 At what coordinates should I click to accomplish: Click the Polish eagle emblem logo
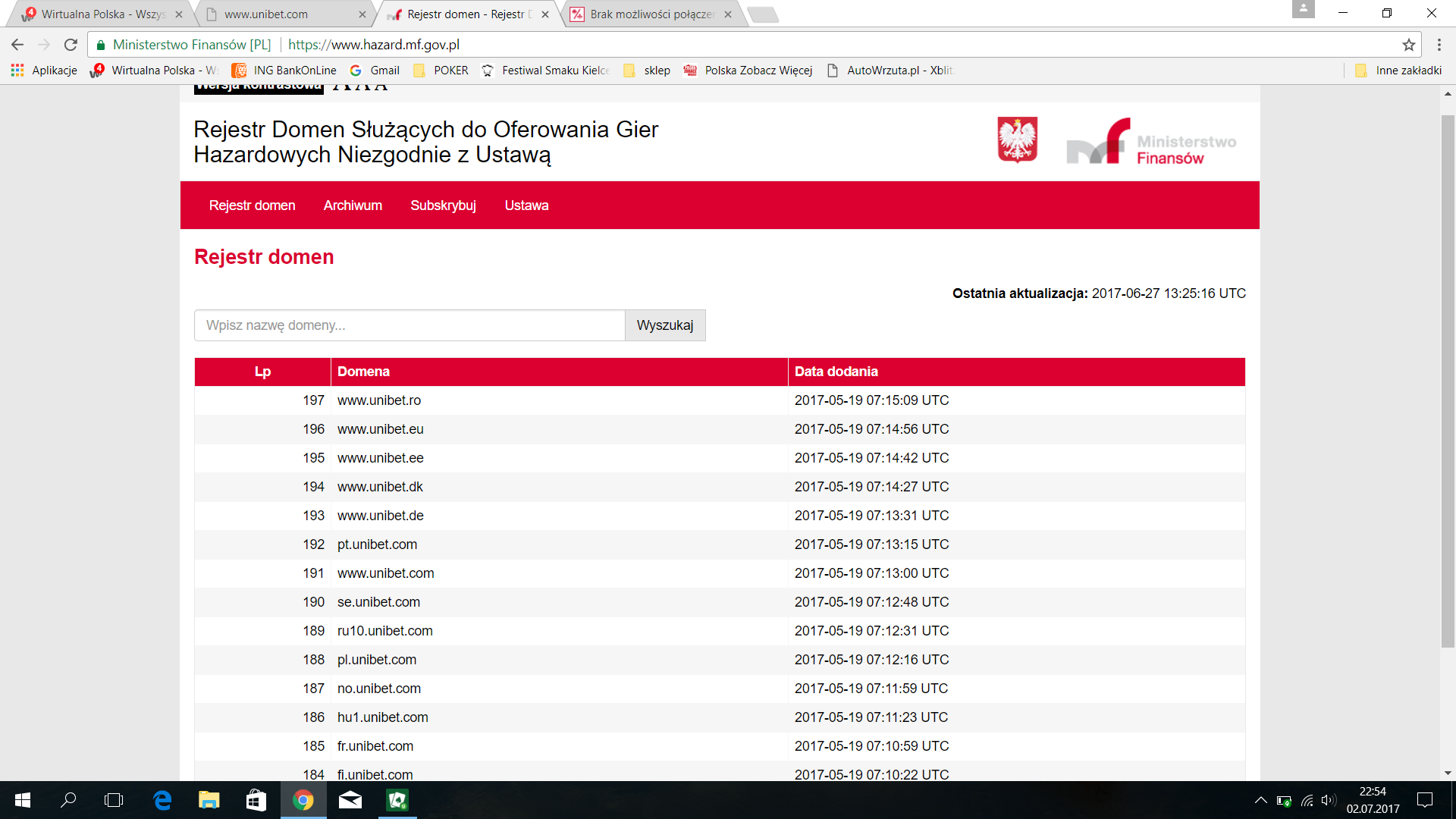click(x=1017, y=140)
